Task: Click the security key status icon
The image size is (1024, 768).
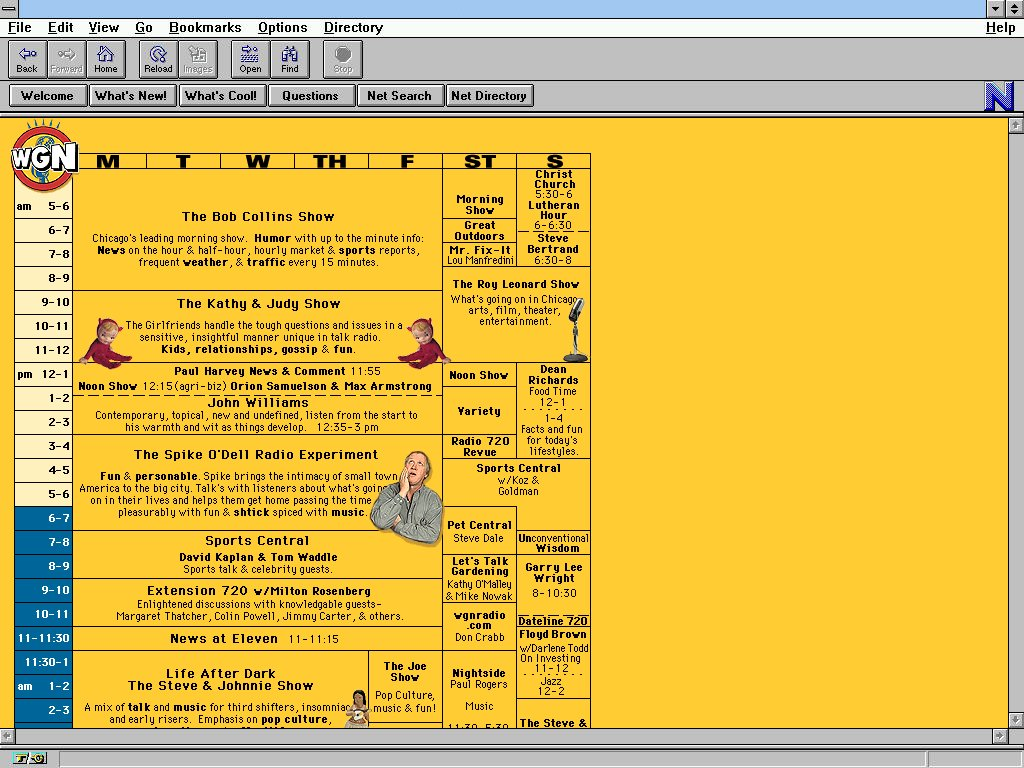Action: point(30,758)
